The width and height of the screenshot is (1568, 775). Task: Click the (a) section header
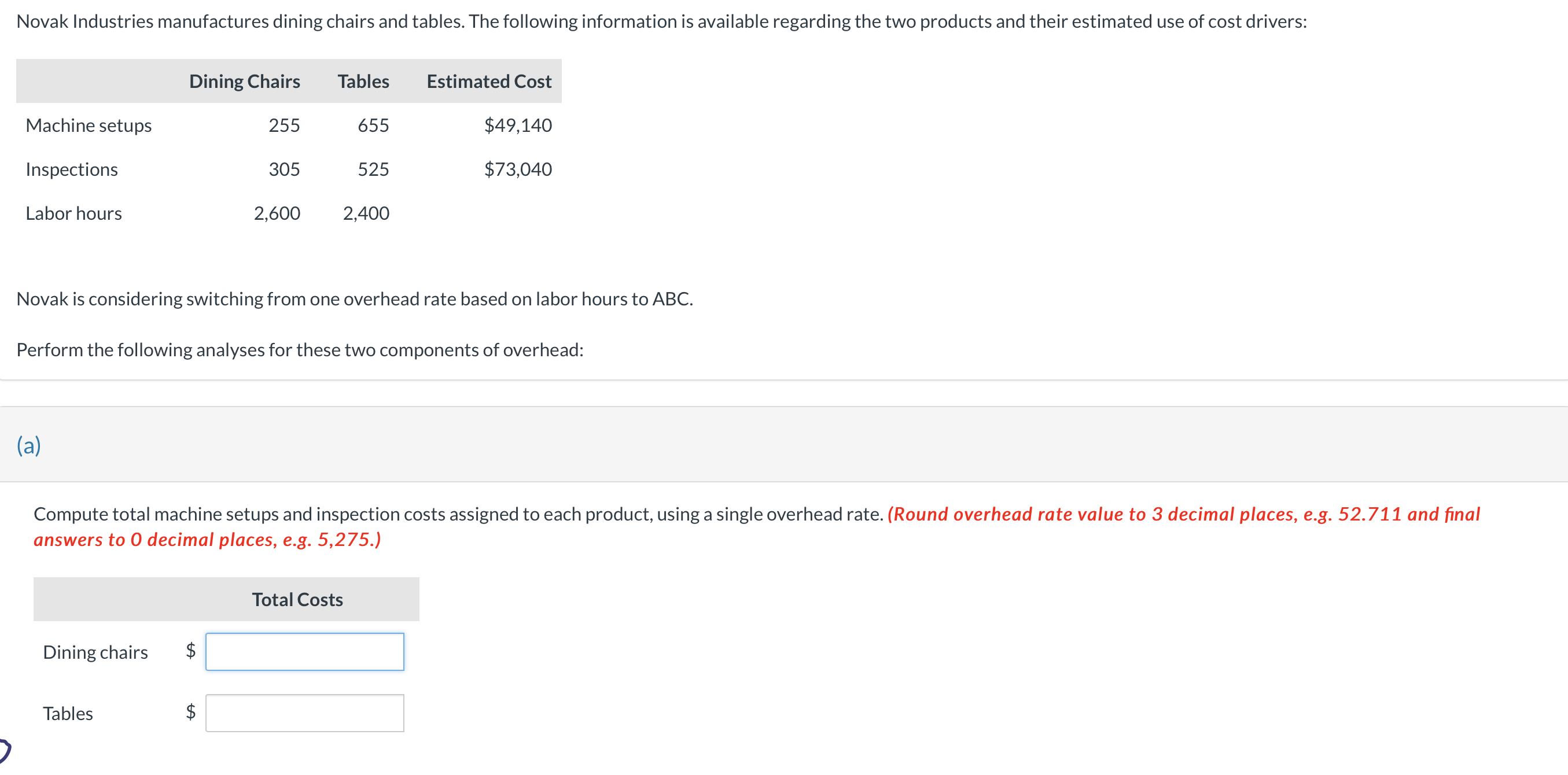[x=28, y=445]
